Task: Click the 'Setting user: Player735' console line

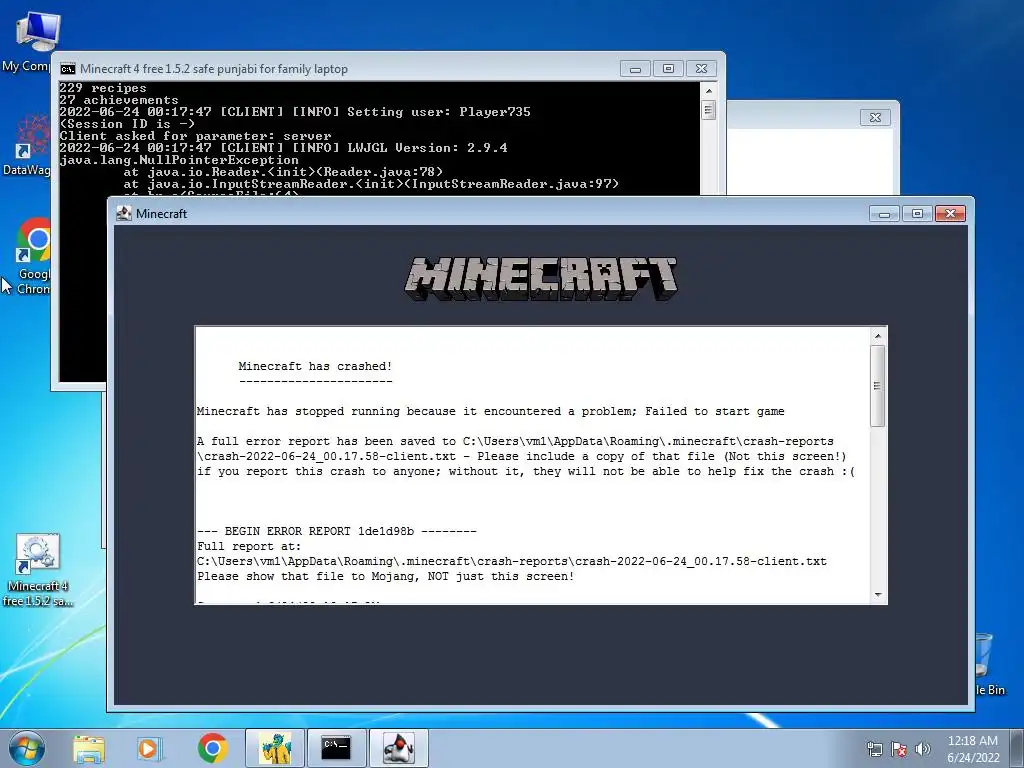Action: tap(295, 112)
